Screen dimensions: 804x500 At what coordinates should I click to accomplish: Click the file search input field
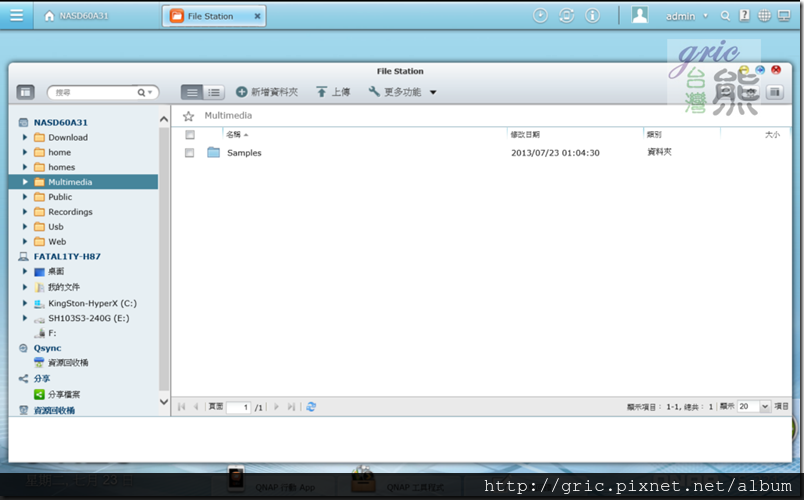click(94, 92)
